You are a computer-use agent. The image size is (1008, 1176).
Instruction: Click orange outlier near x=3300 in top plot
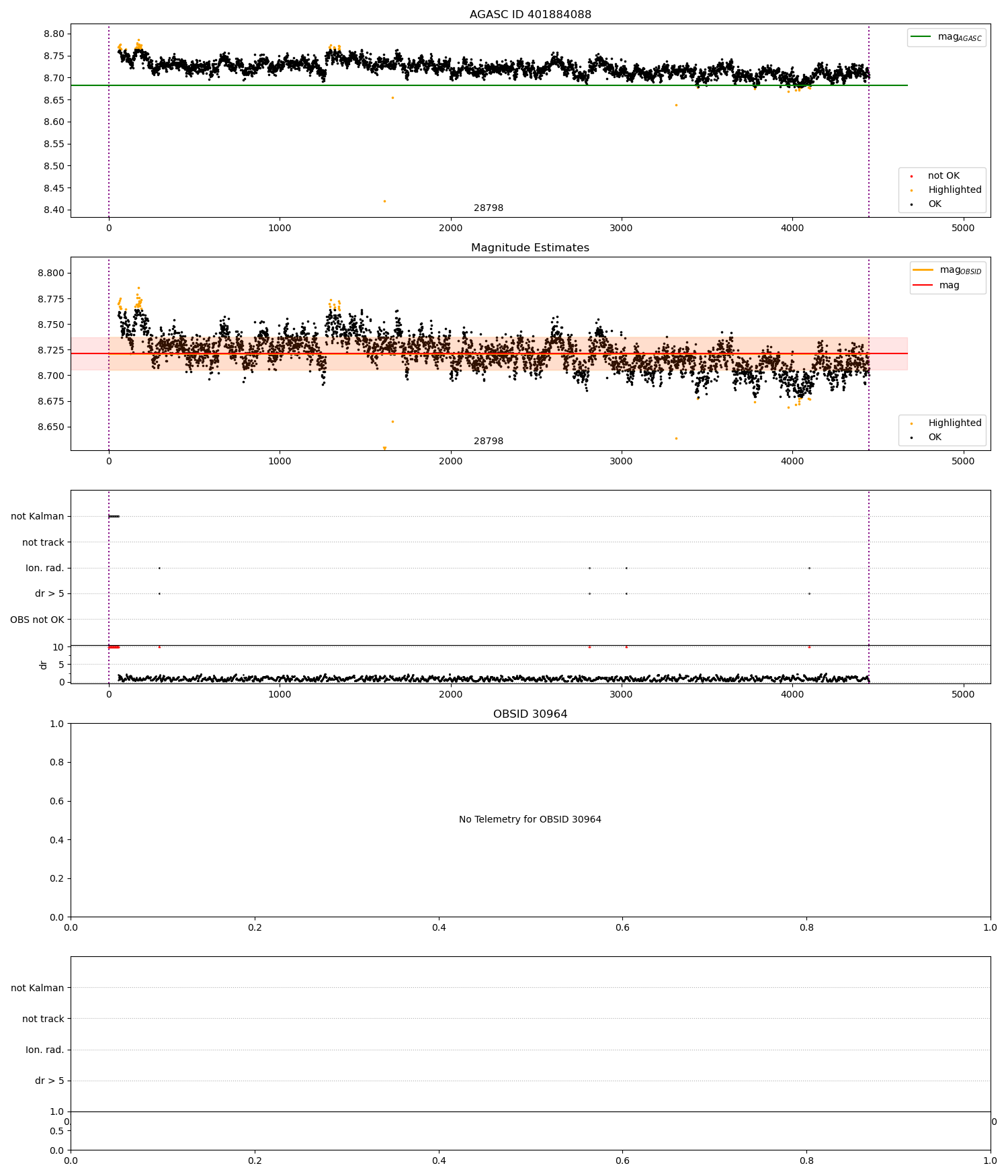tap(676, 105)
